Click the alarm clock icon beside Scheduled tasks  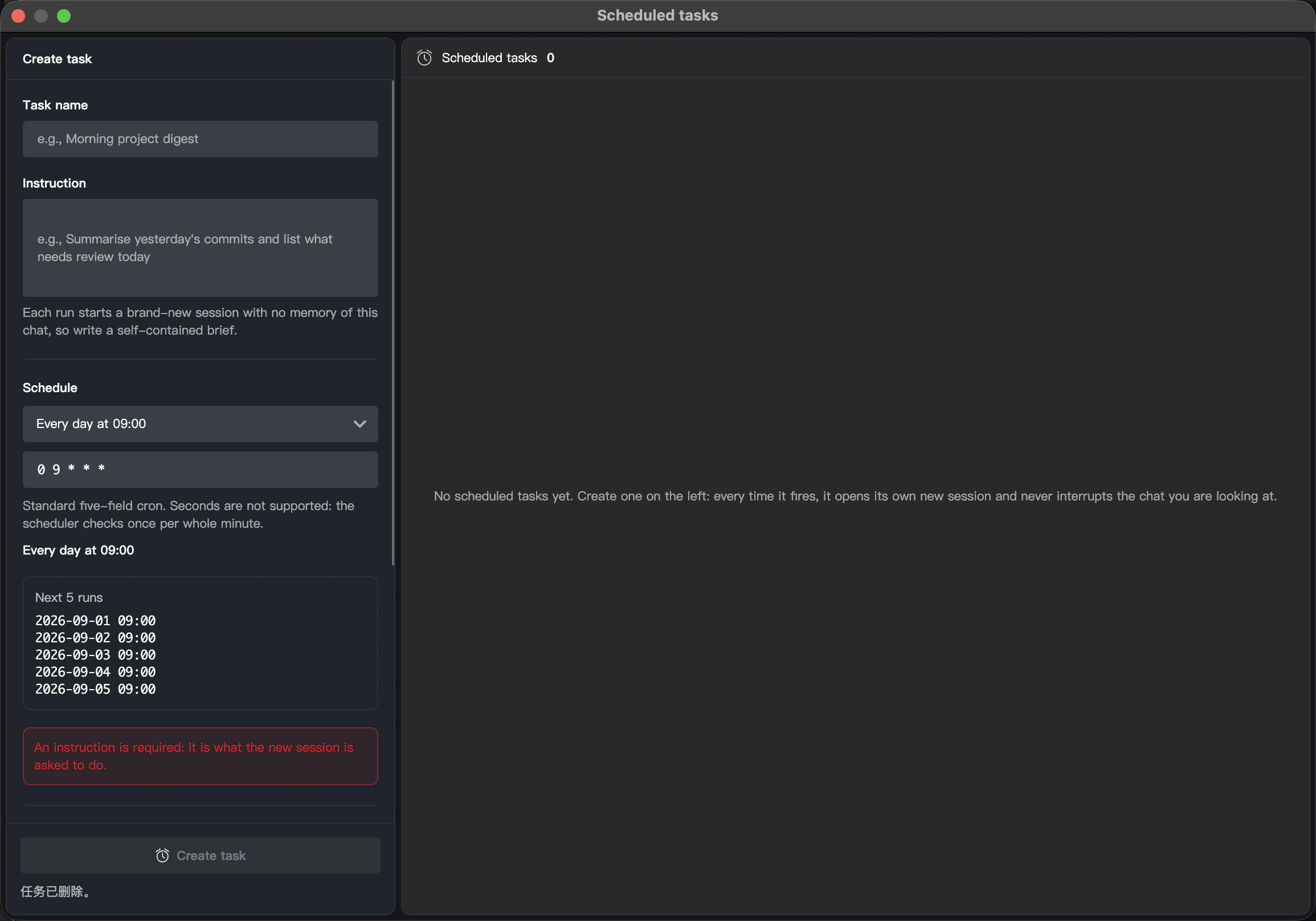tap(424, 58)
